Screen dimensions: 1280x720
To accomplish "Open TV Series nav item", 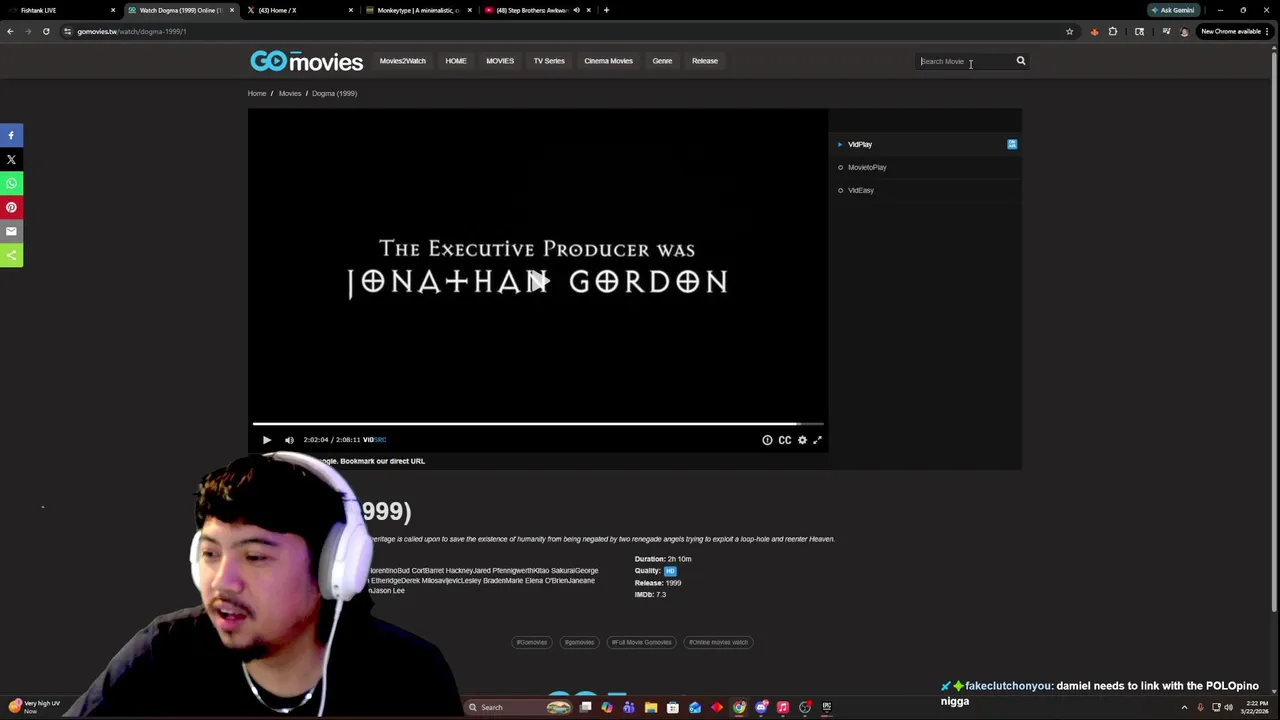I will pos(549,61).
